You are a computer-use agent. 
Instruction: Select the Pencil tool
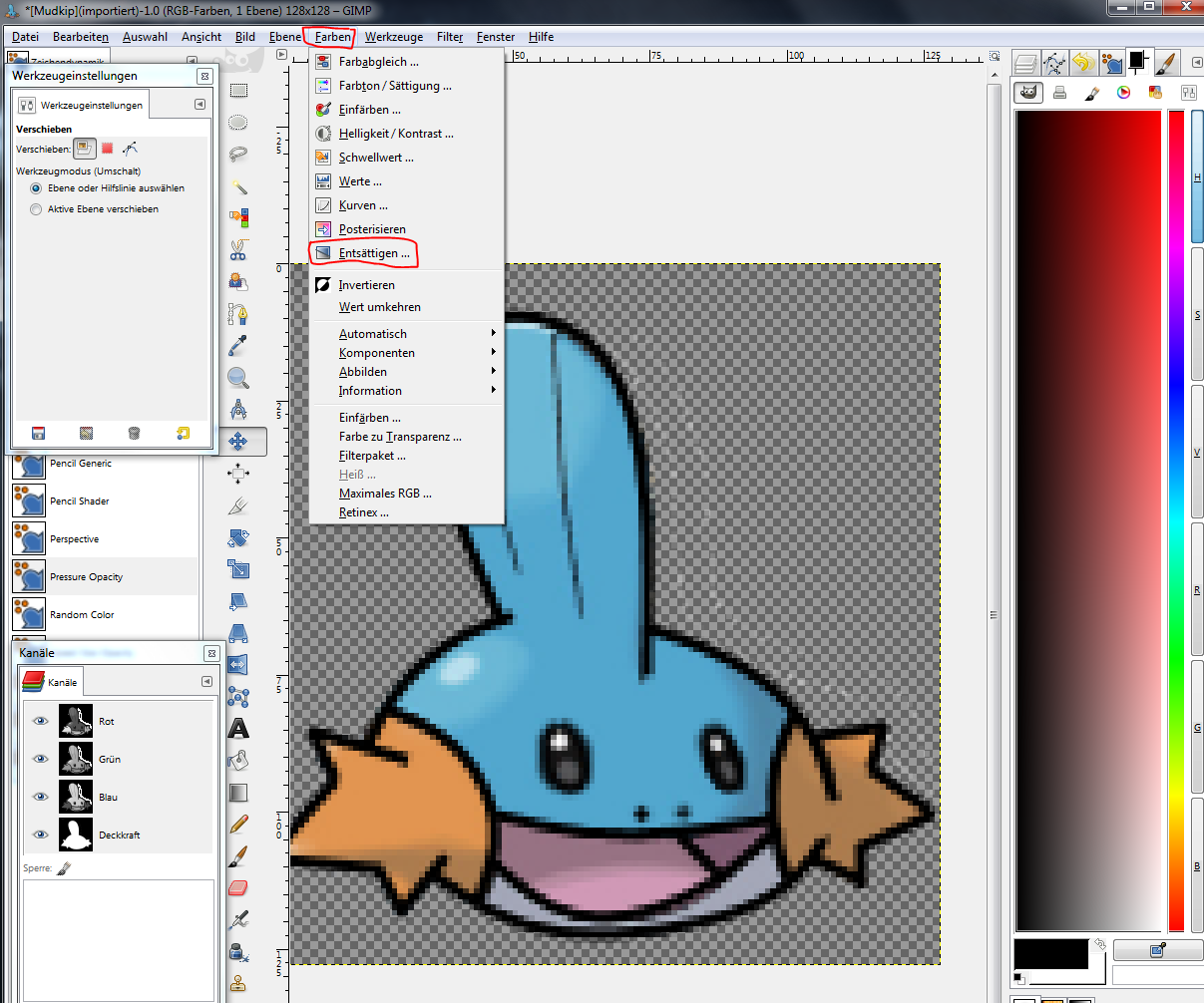238,825
